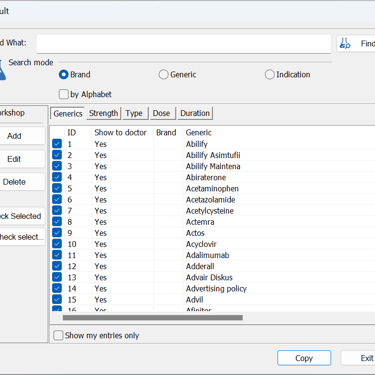
Task: Sort by the ID column header
Action: pos(72,133)
